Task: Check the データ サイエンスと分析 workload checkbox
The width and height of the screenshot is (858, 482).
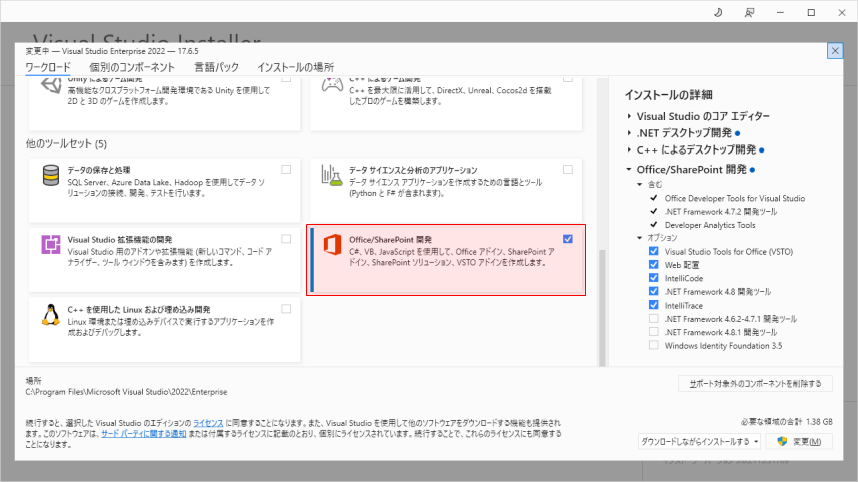Action: [567, 170]
